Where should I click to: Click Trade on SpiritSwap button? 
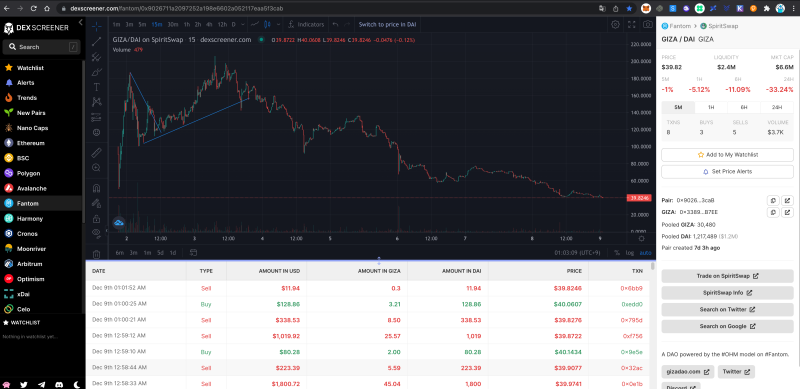[x=728, y=276]
